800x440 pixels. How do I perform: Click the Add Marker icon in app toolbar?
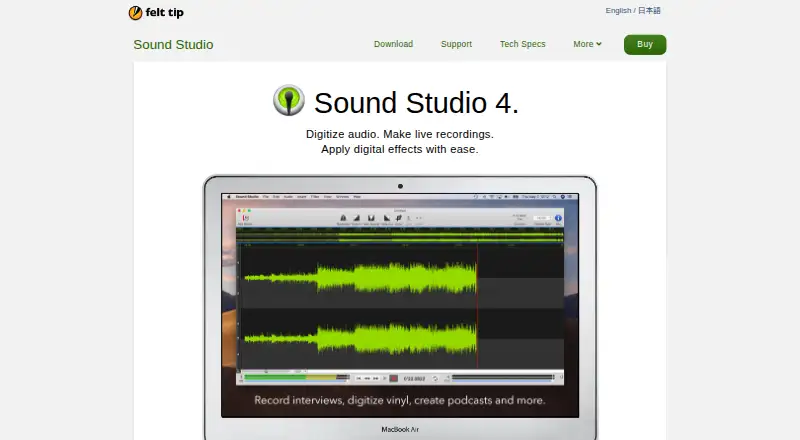245,218
